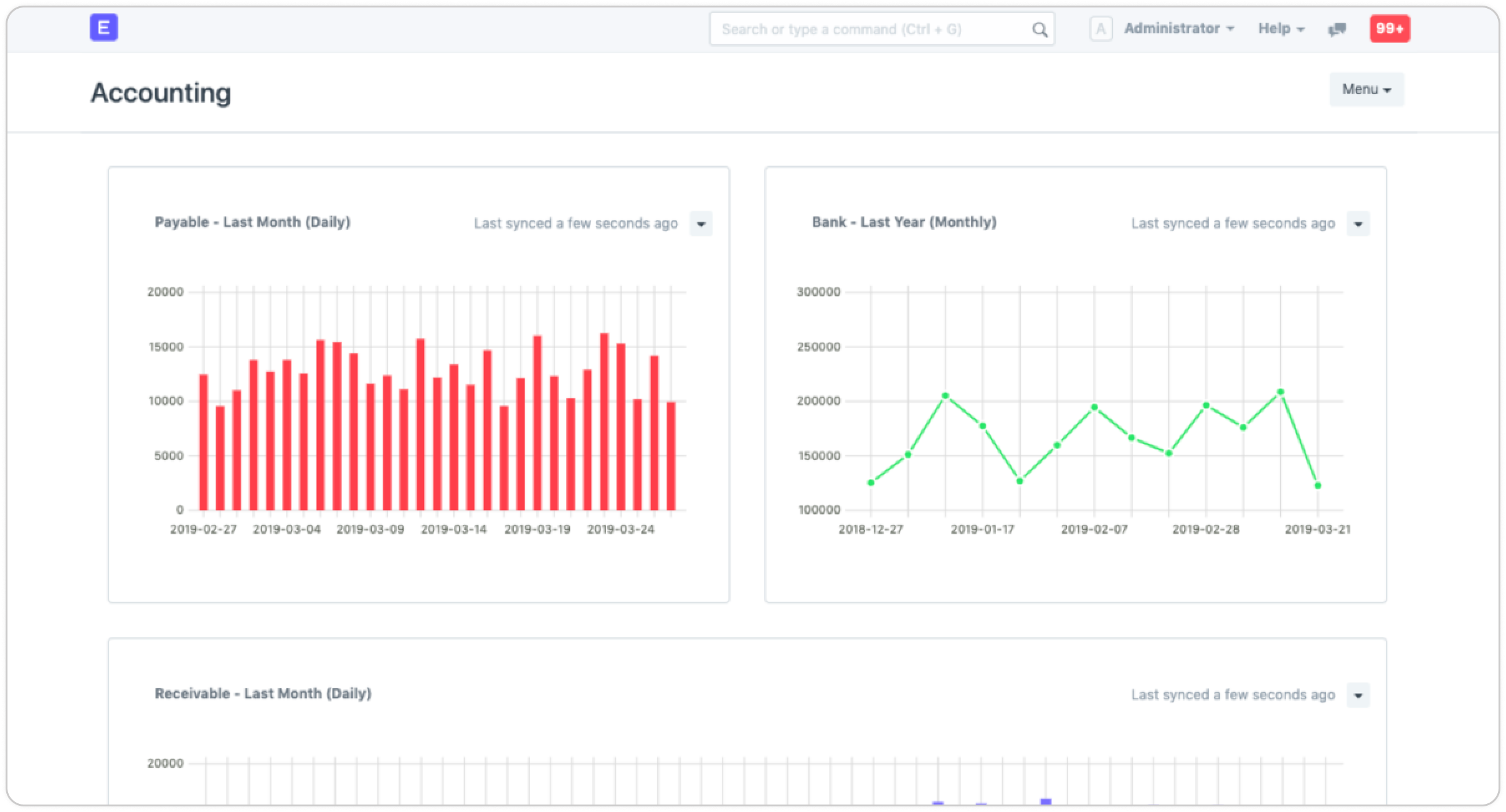Expand Bank chart options dropdown
The width and height of the screenshot is (1506, 812).
pos(1358,224)
